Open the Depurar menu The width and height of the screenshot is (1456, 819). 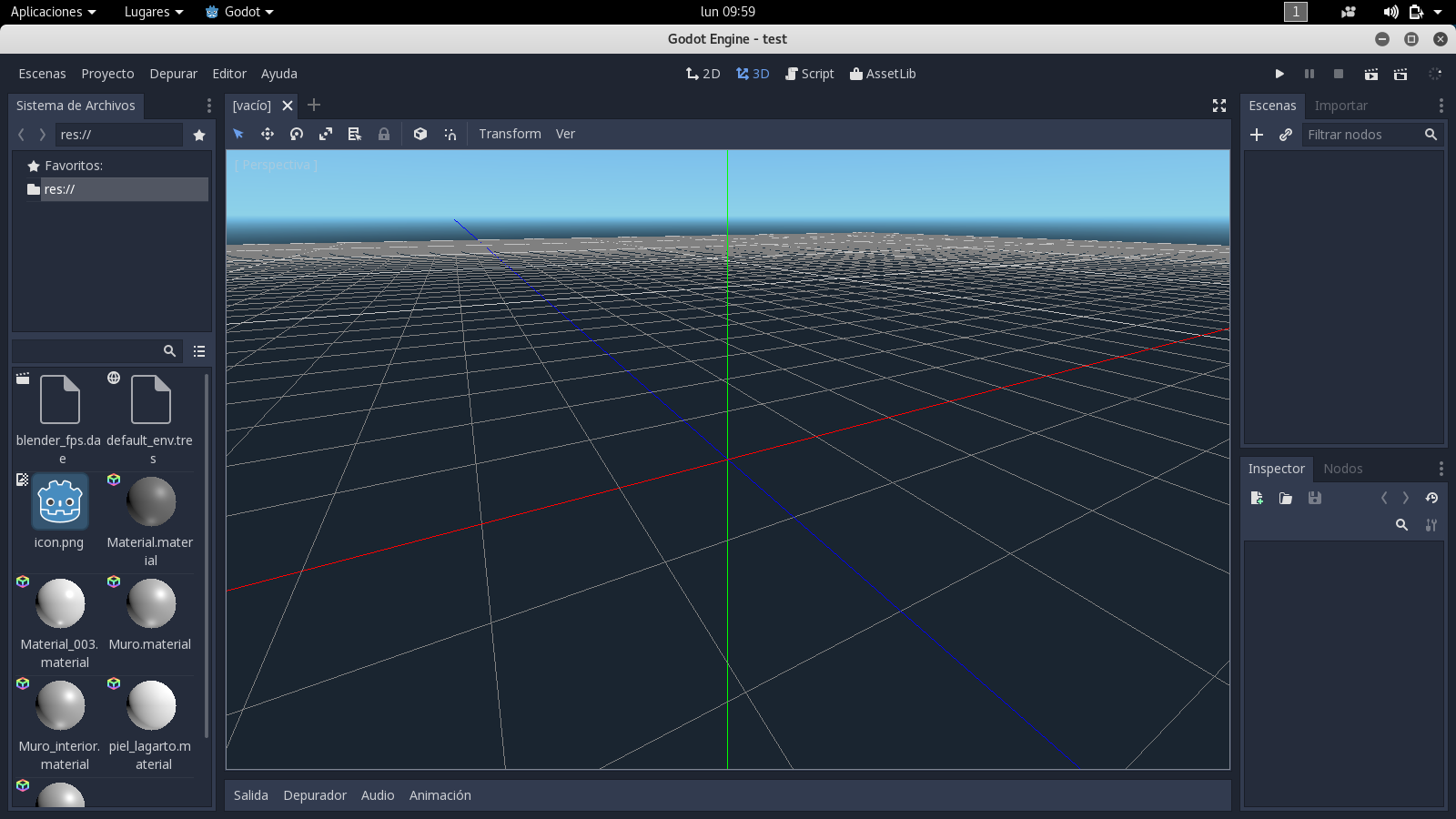coord(173,74)
